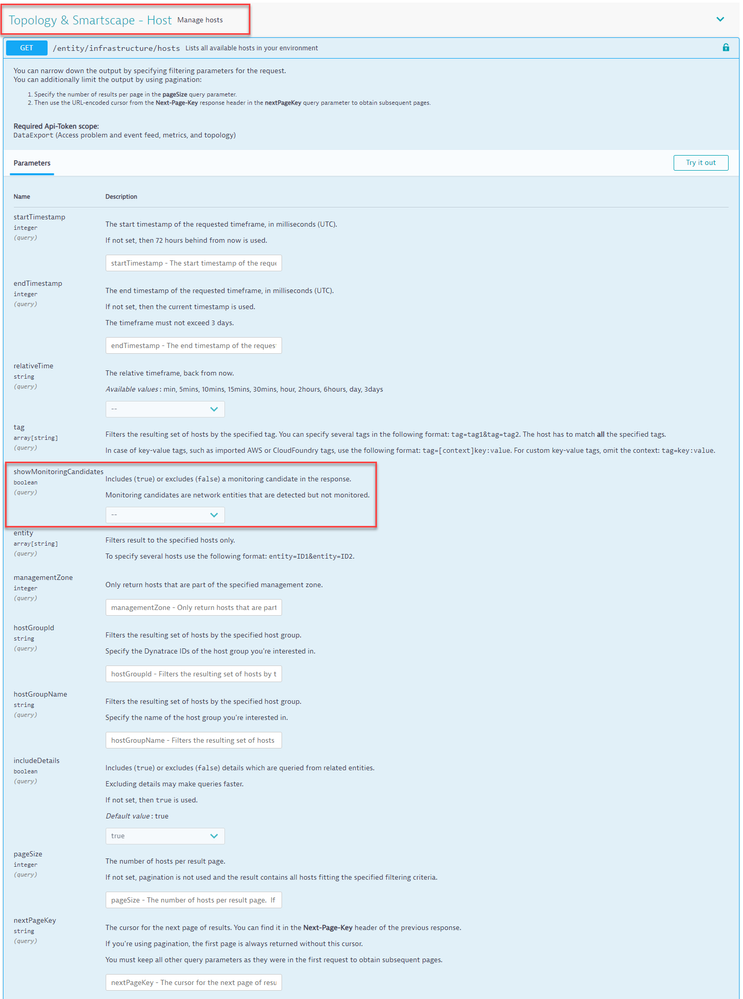Switch to the Parameters tab
The height and width of the screenshot is (999, 743).
pos(32,162)
